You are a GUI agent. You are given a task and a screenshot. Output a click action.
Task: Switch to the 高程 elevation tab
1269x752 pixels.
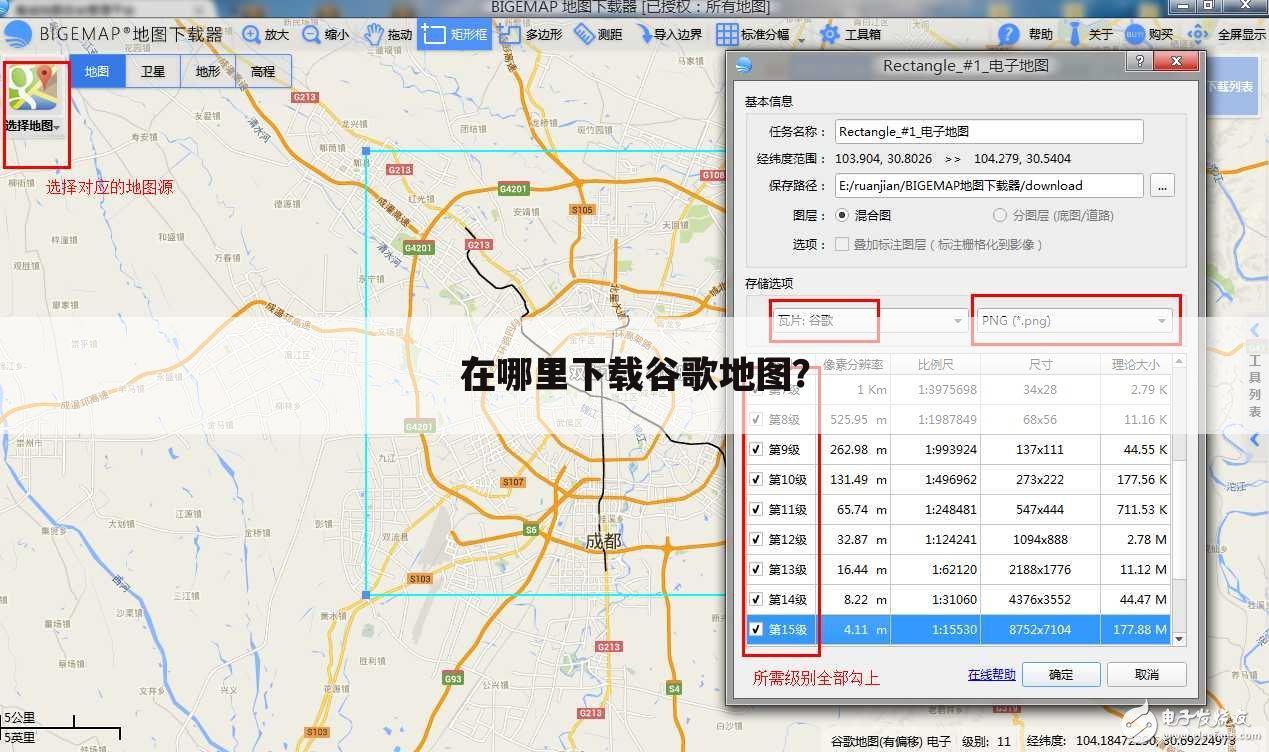pos(263,72)
